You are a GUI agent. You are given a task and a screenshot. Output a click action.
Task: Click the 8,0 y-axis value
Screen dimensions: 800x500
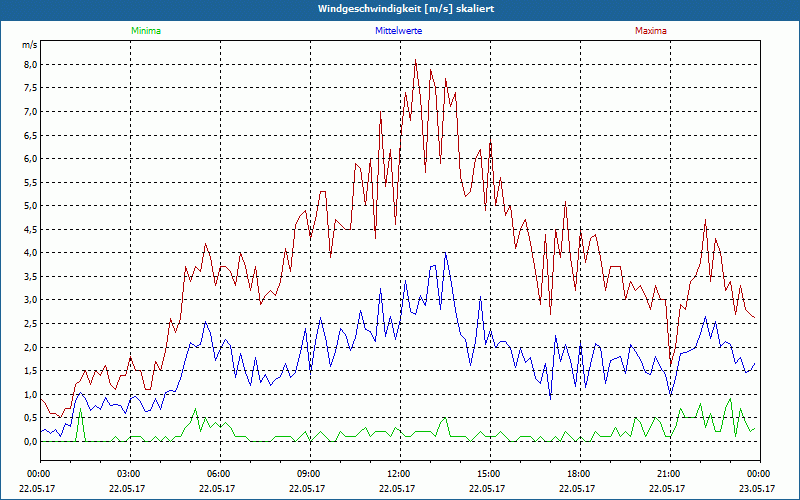[31, 64]
